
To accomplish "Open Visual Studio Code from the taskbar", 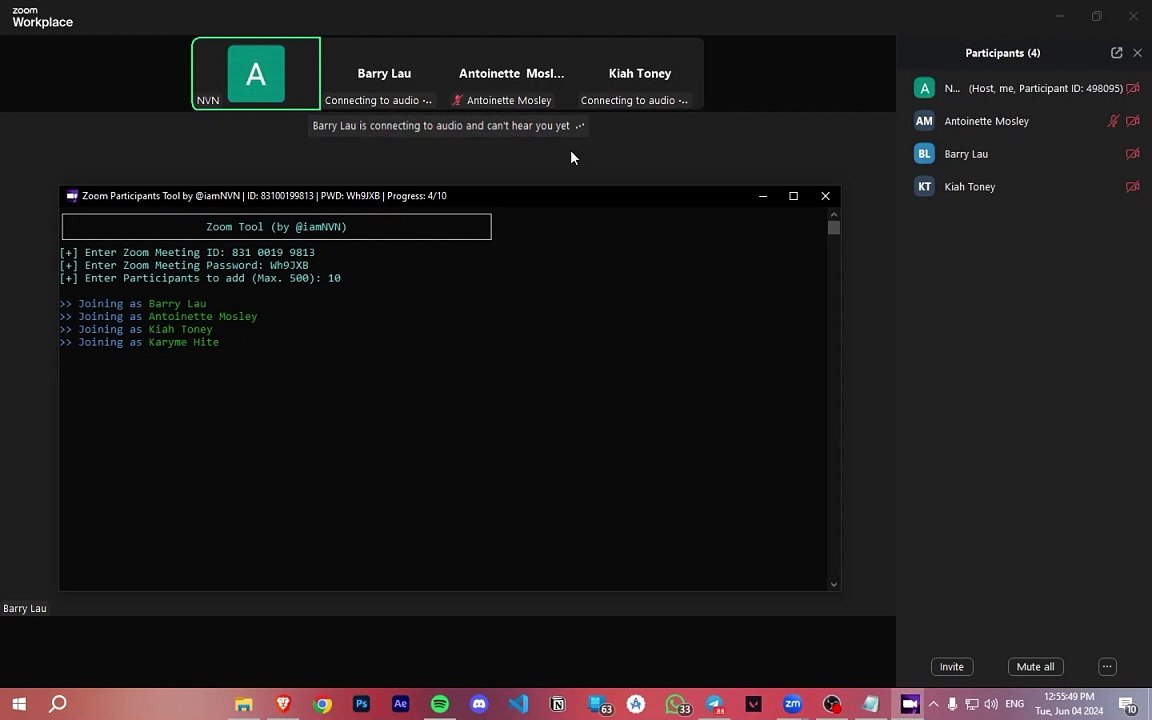I will point(519,704).
